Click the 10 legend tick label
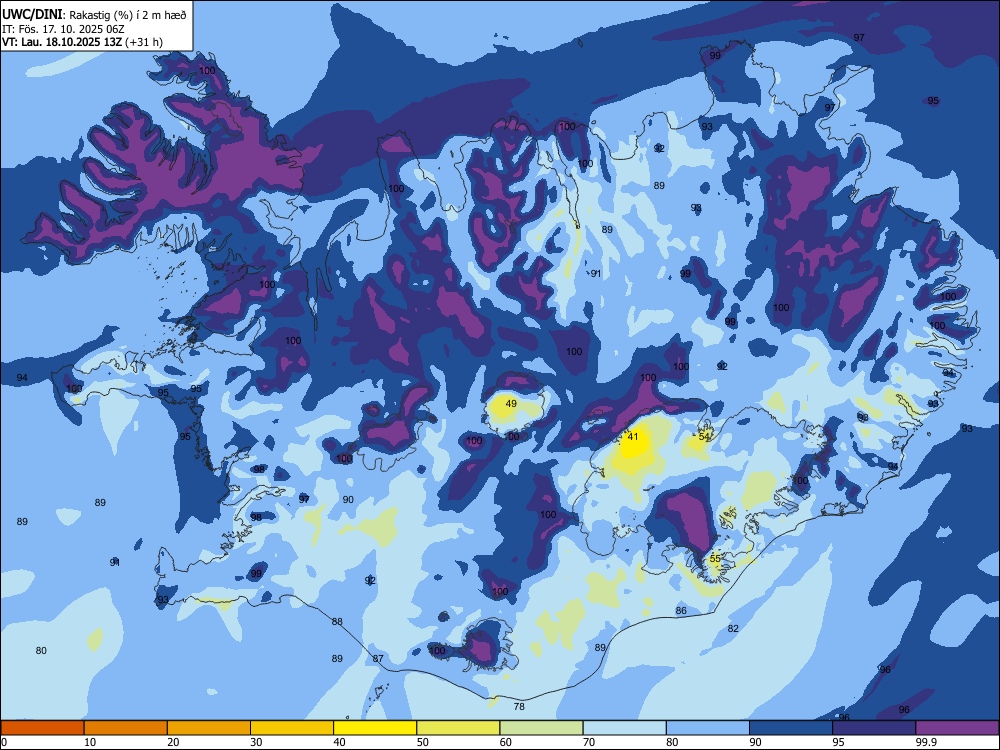Screen dimensions: 1000x750 pyautogui.click(x=90, y=742)
